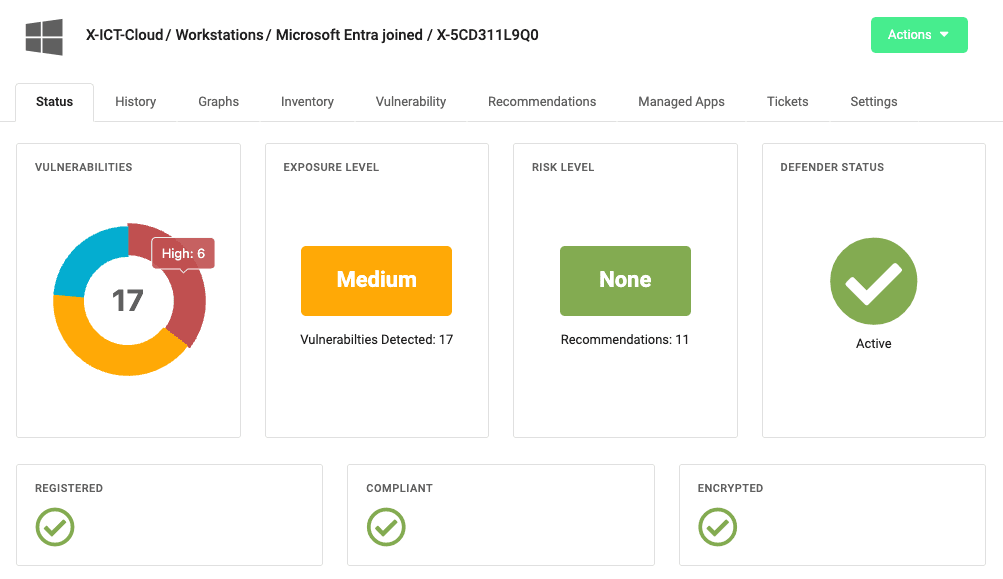Expand details on the Medium exposure badge
The image size is (1003, 579).
tap(376, 281)
